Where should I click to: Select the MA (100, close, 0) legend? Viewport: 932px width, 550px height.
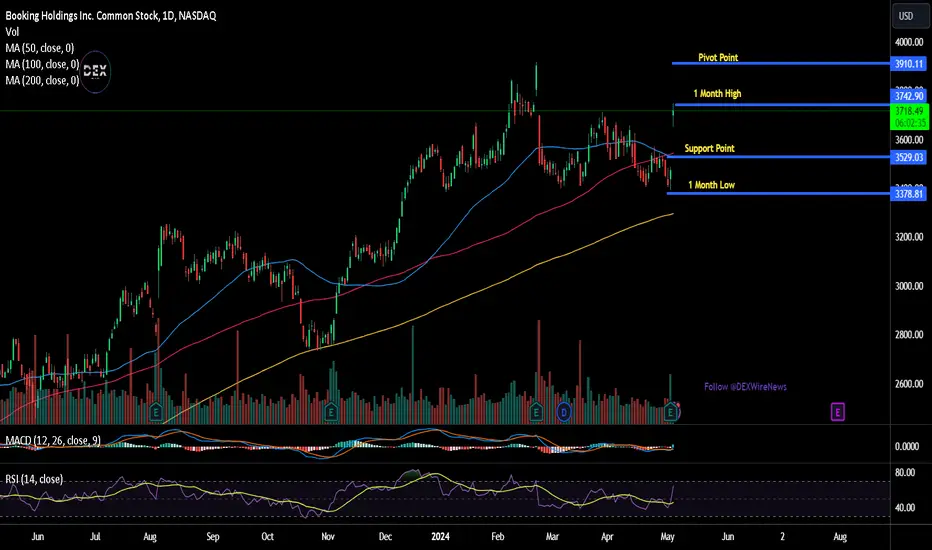coord(42,64)
